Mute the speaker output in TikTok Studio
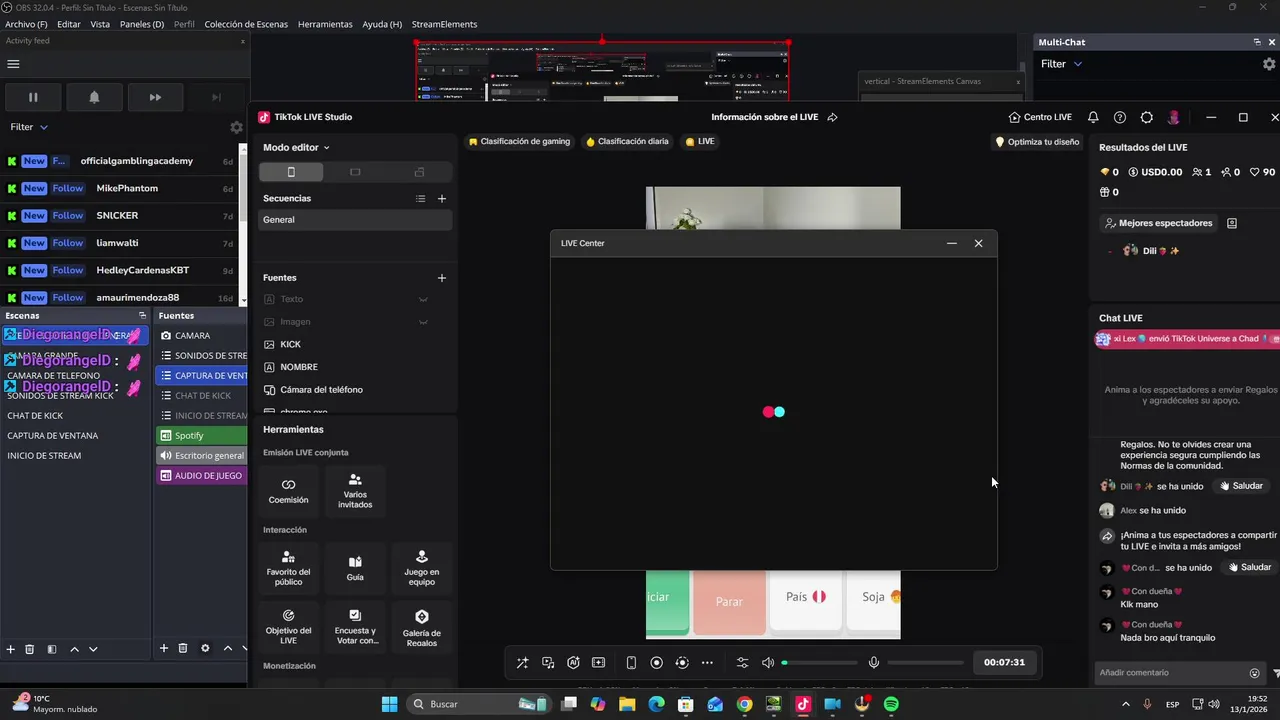 coord(768,662)
